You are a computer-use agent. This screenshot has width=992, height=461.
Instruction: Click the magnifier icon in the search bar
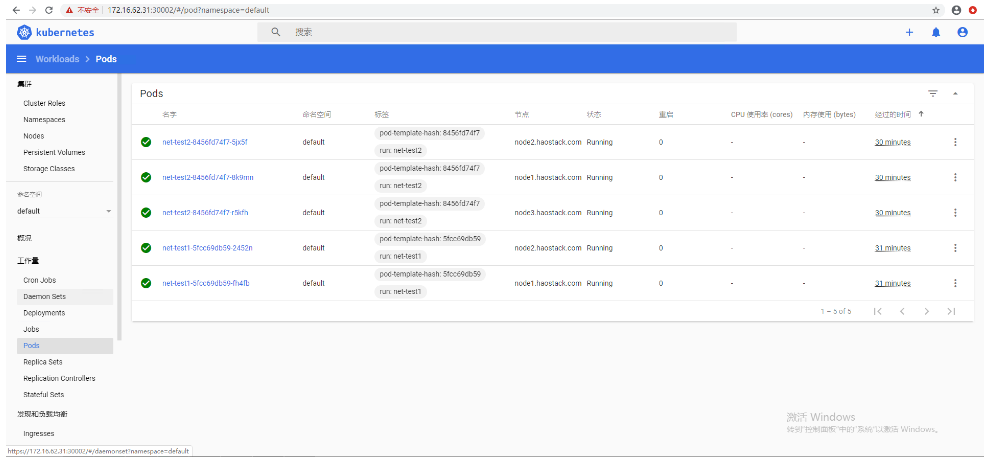(x=276, y=32)
